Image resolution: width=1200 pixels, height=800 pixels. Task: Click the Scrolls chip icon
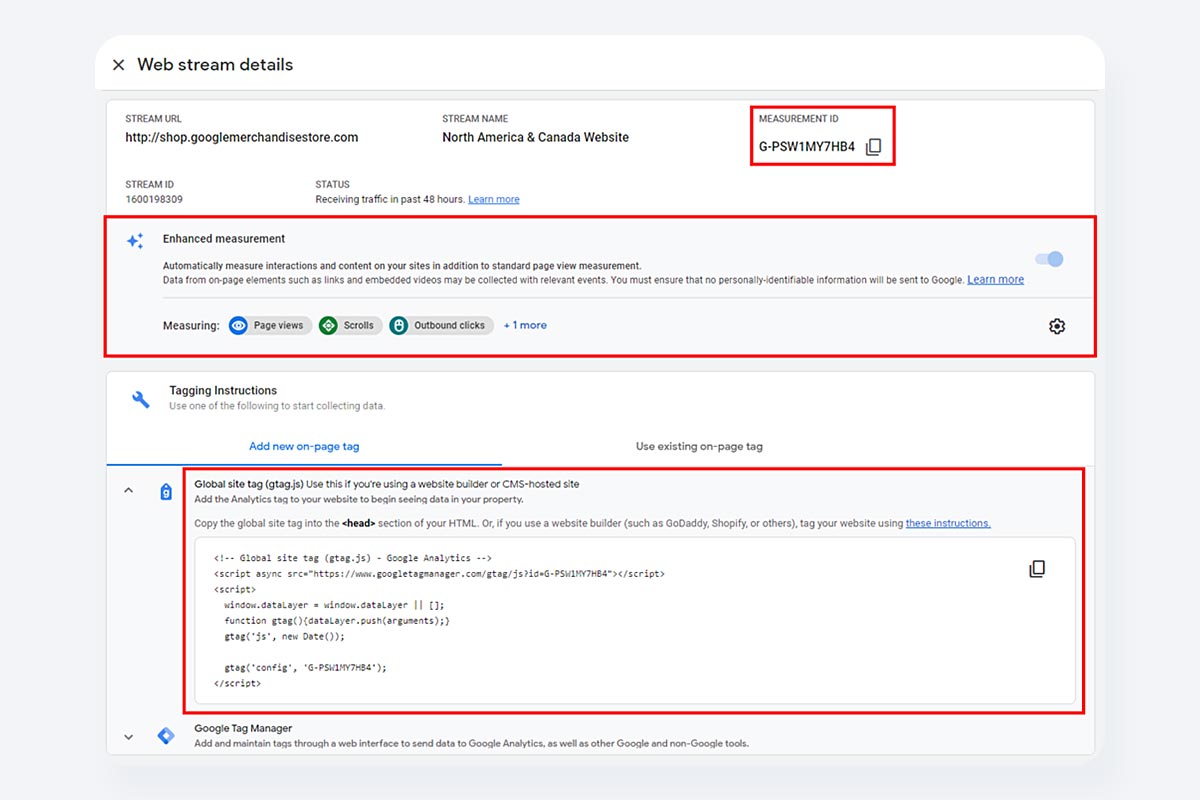click(x=328, y=326)
